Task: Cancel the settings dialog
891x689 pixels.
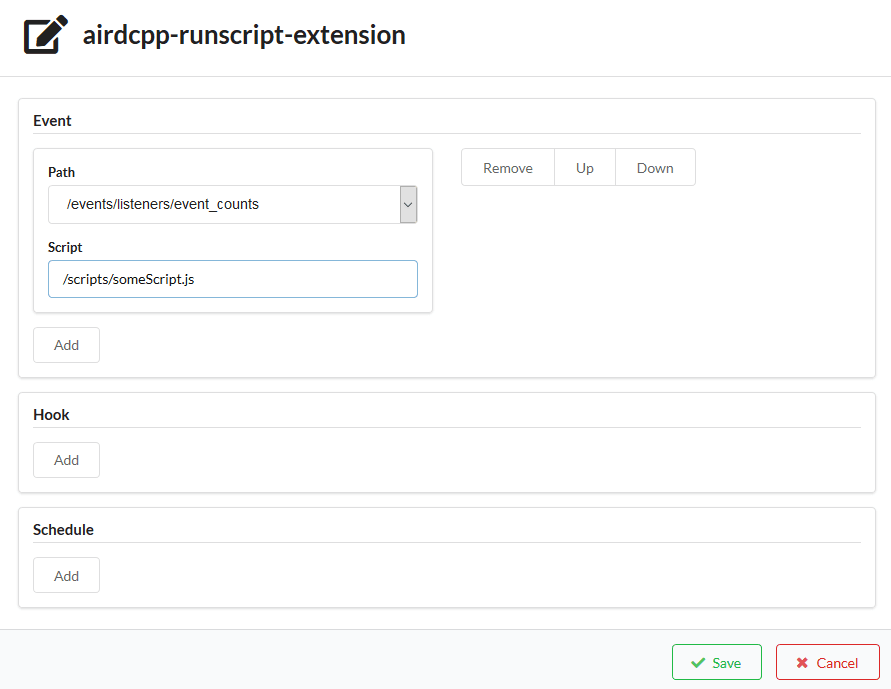Action: tap(827, 662)
